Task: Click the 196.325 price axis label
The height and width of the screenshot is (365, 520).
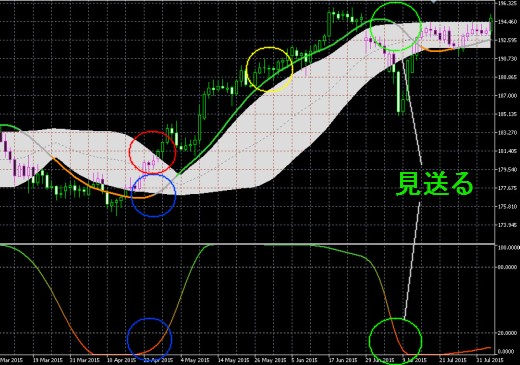Action: pos(507,4)
